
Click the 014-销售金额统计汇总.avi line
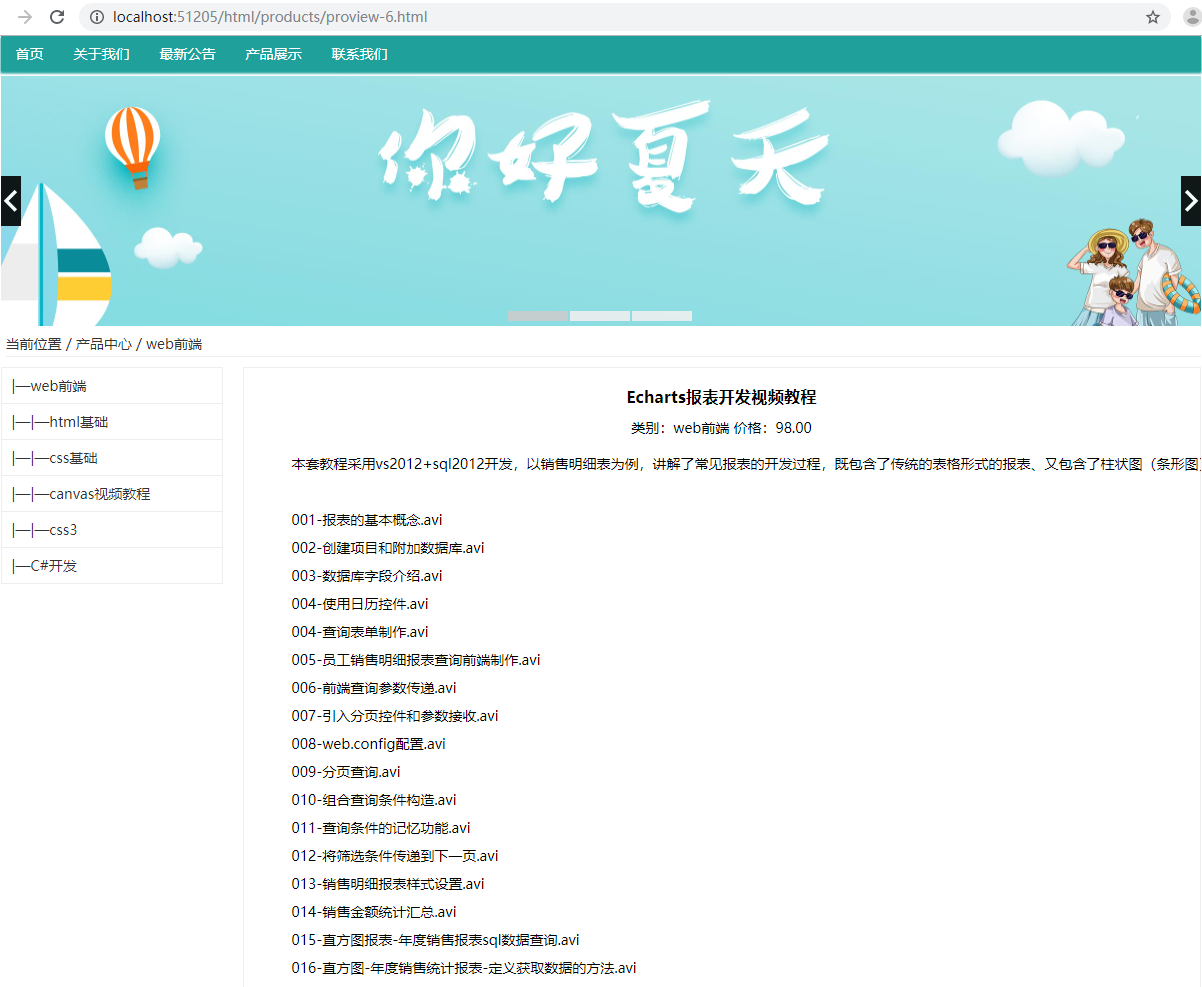[374, 912]
